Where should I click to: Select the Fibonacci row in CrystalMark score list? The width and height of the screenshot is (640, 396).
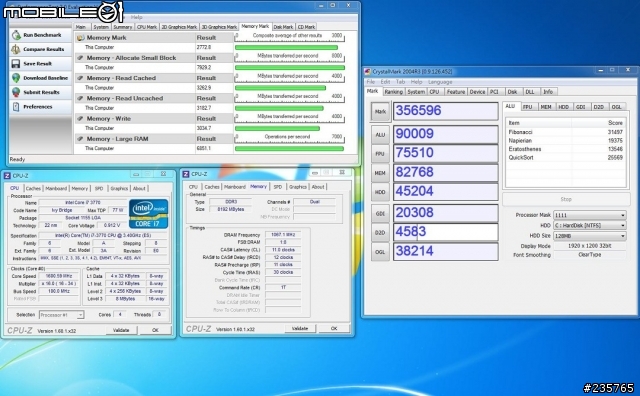click(x=565, y=132)
